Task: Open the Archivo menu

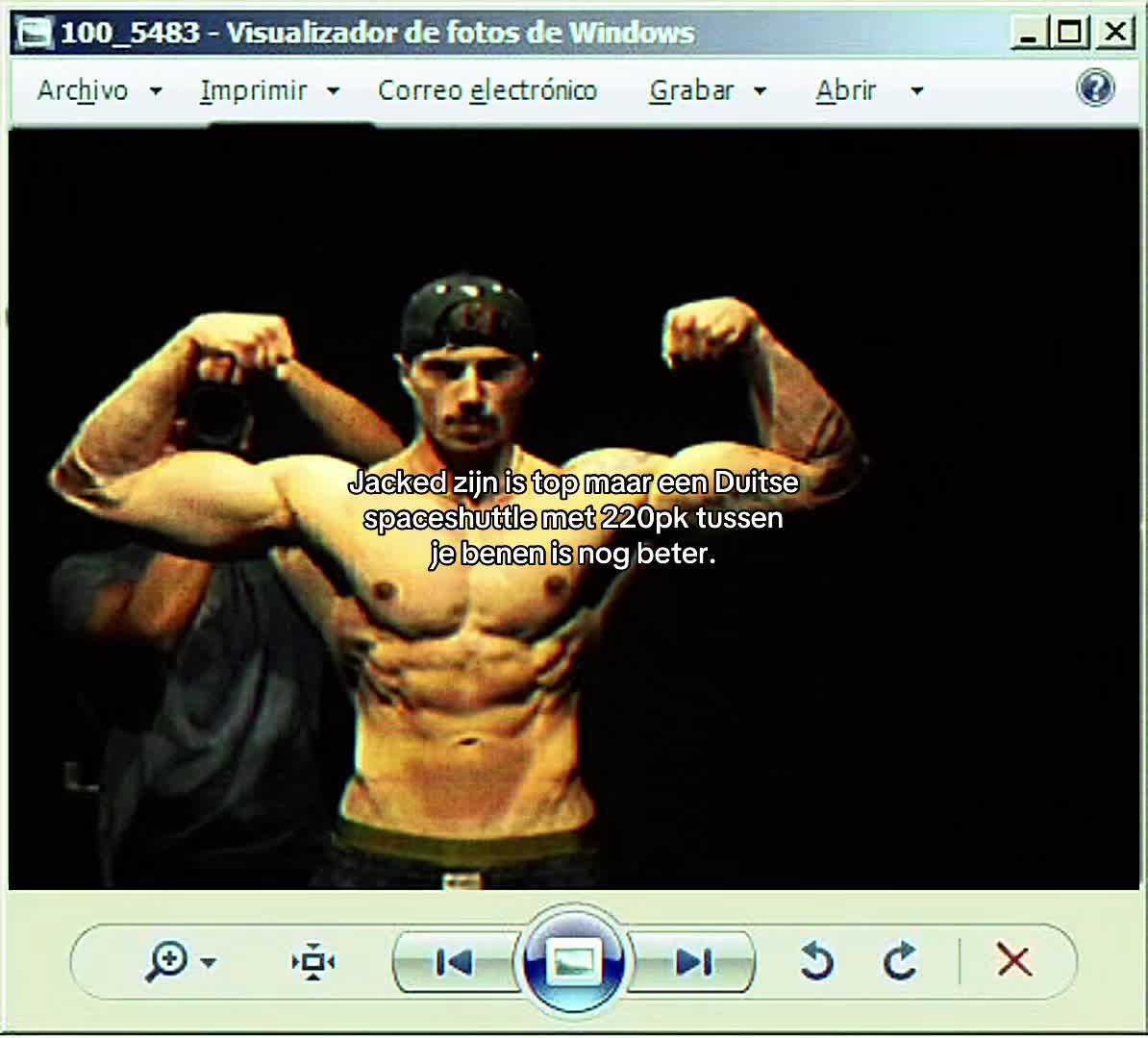Action: [83, 90]
